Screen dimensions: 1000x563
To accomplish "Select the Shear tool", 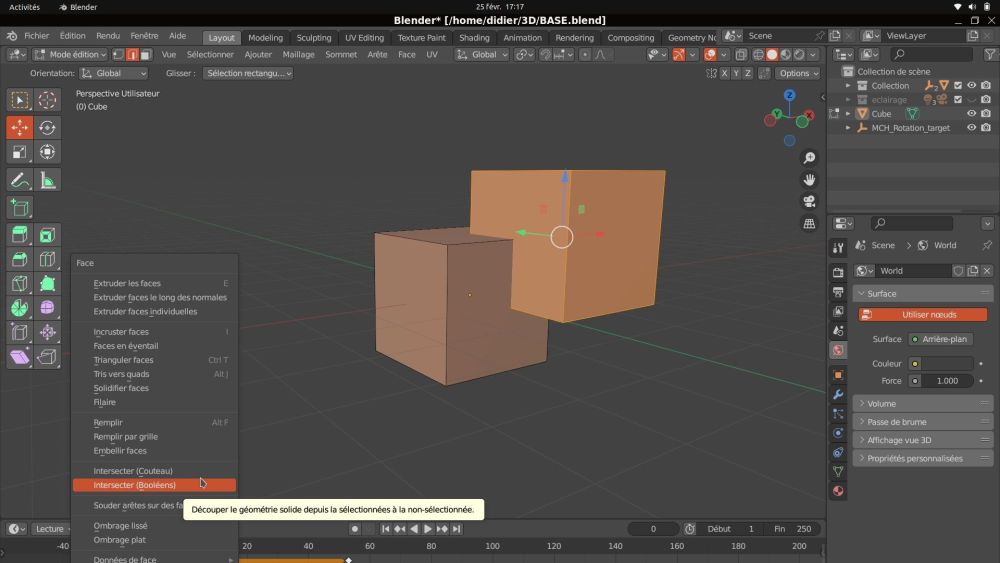I will click(x=19, y=357).
